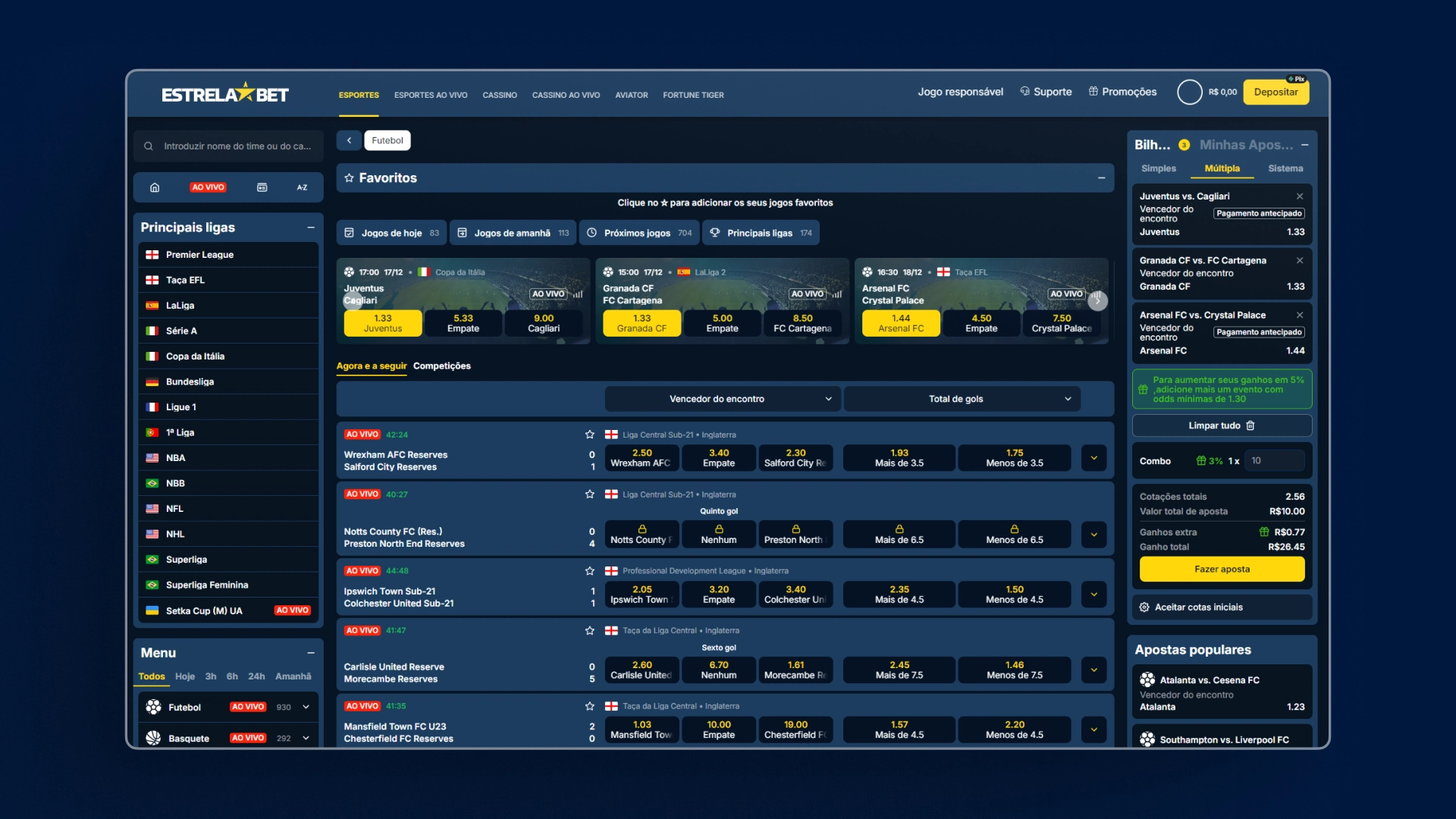Click the Favoritos star icon in header
The width and height of the screenshot is (1456, 819).
[x=349, y=177]
